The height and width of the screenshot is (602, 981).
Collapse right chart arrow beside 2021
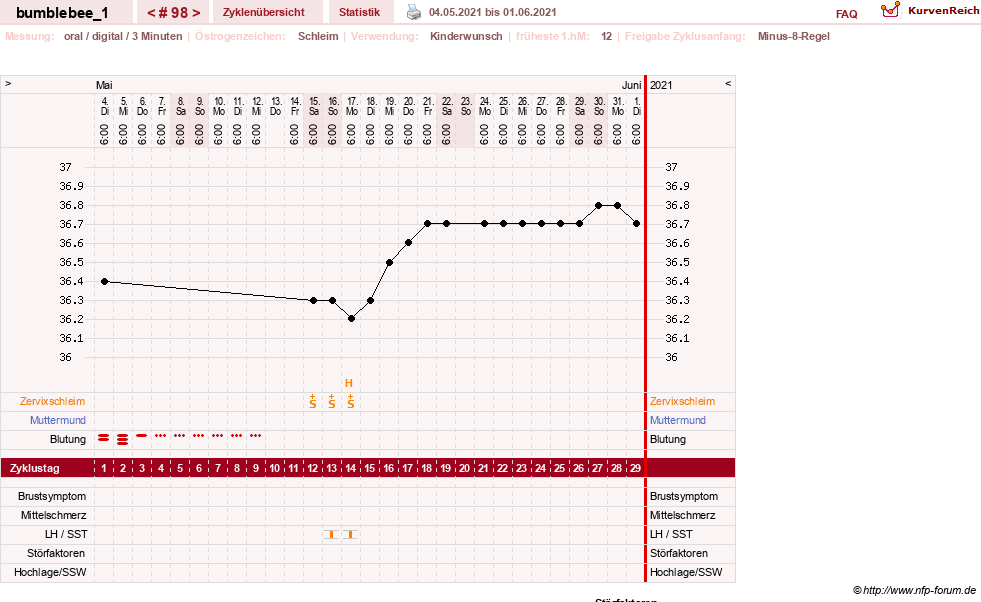(x=728, y=83)
